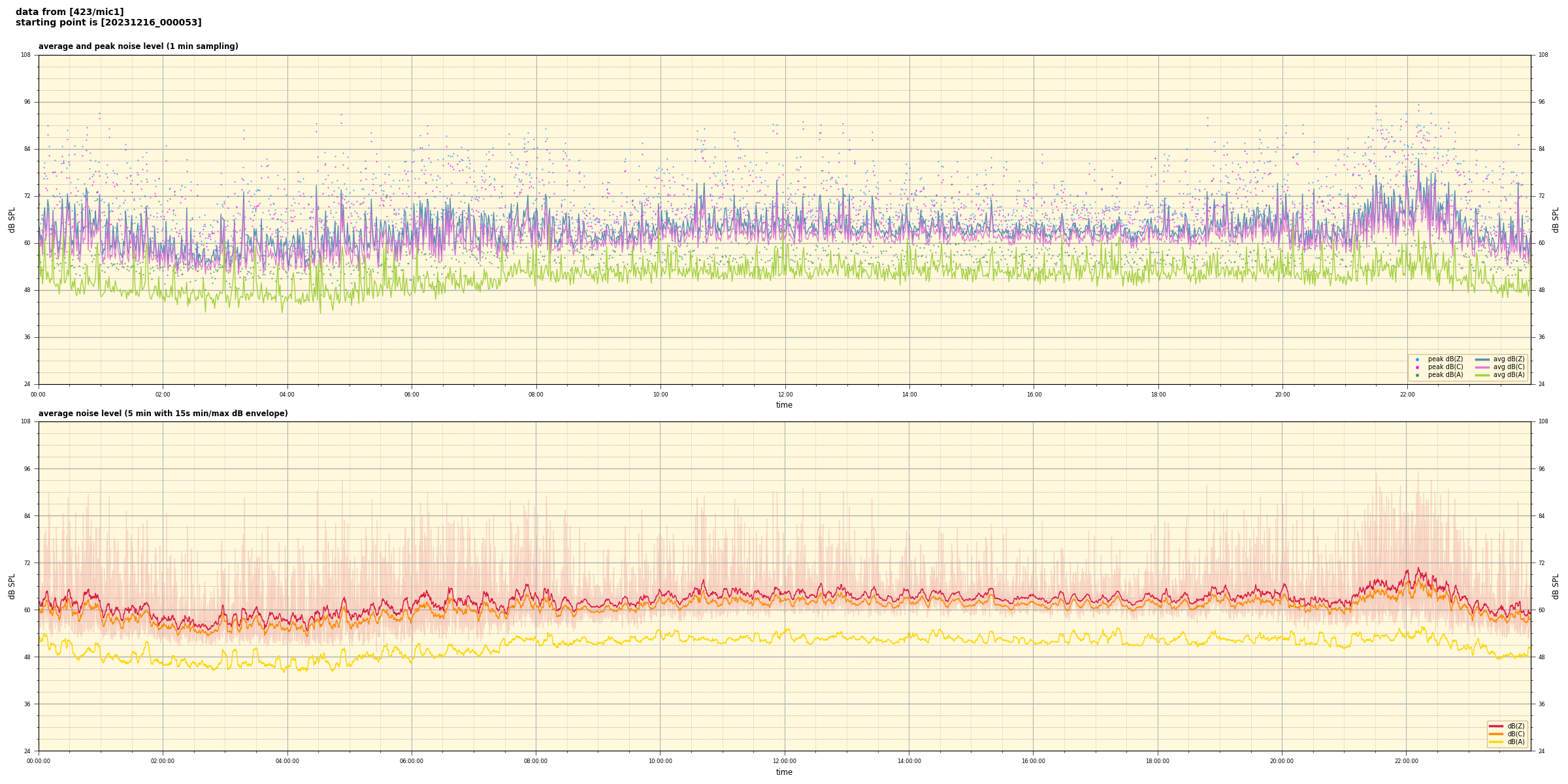Screen dimensions: 1568x784
Task: Click the peak dB(C) magenta legend dot
Action: click(1417, 367)
